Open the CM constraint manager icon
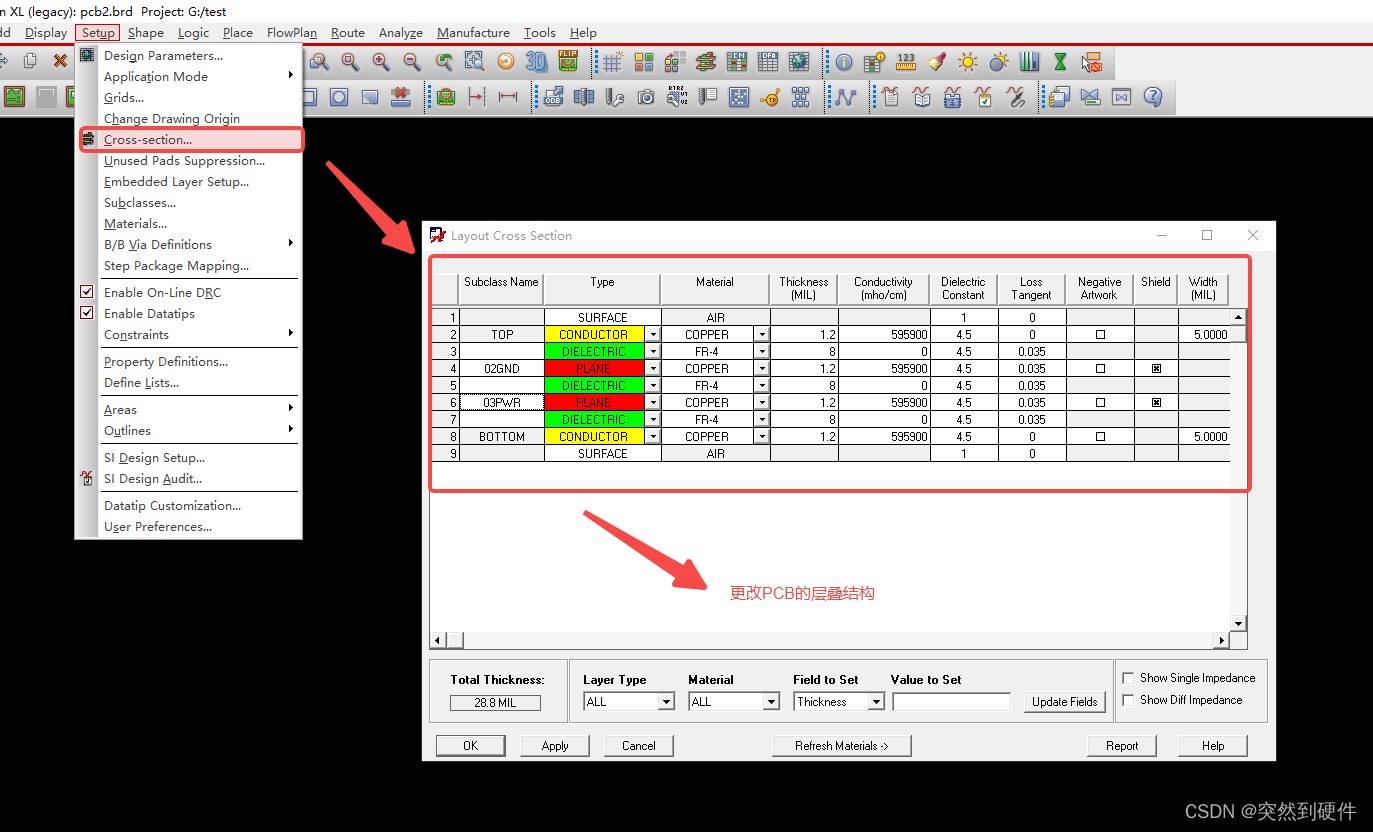The image size is (1373, 832). pos(737,62)
